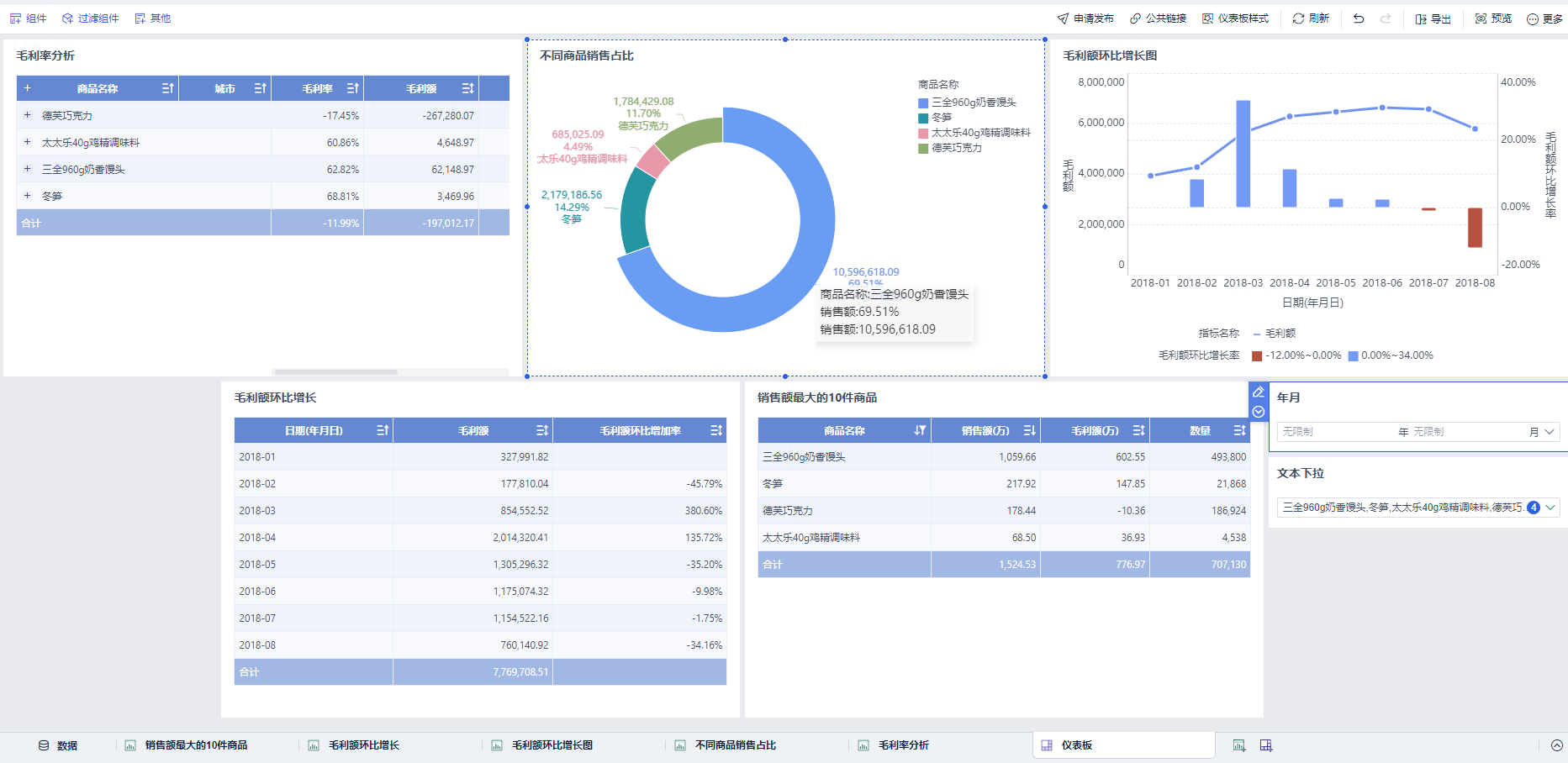Image resolution: width=1568 pixels, height=763 pixels.
Task: Click the 预览 preview button
Action: click(x=1493, y=18)
